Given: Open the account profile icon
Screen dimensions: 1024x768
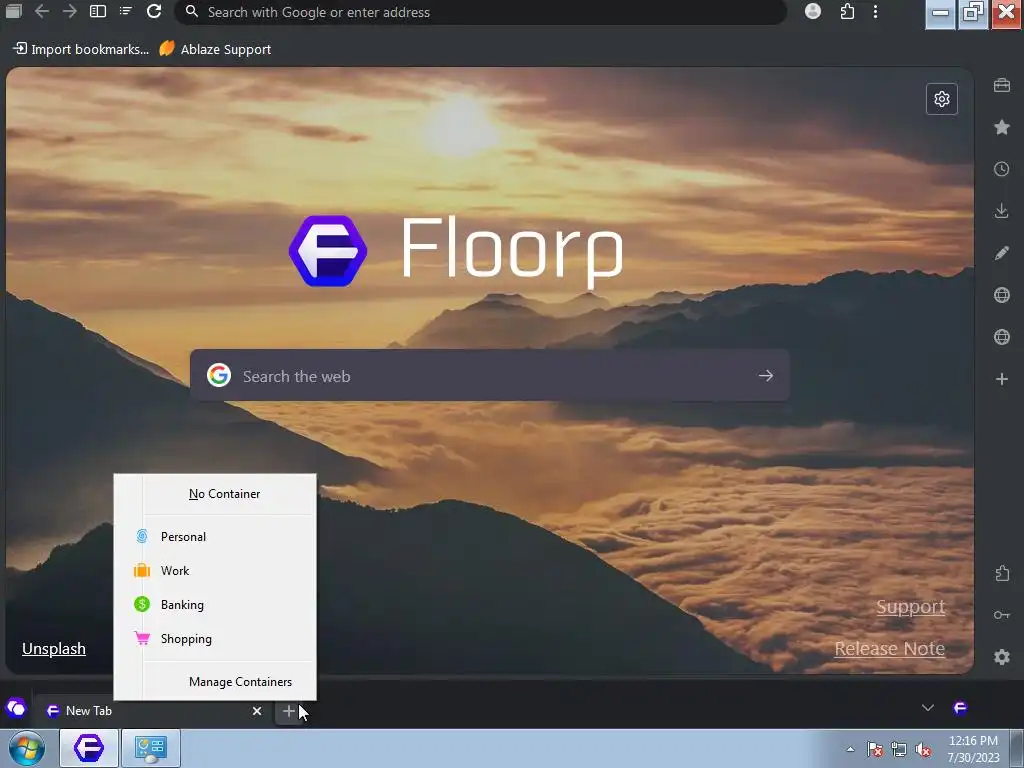Looking at the screenshot, I should [x=813, y=11].
